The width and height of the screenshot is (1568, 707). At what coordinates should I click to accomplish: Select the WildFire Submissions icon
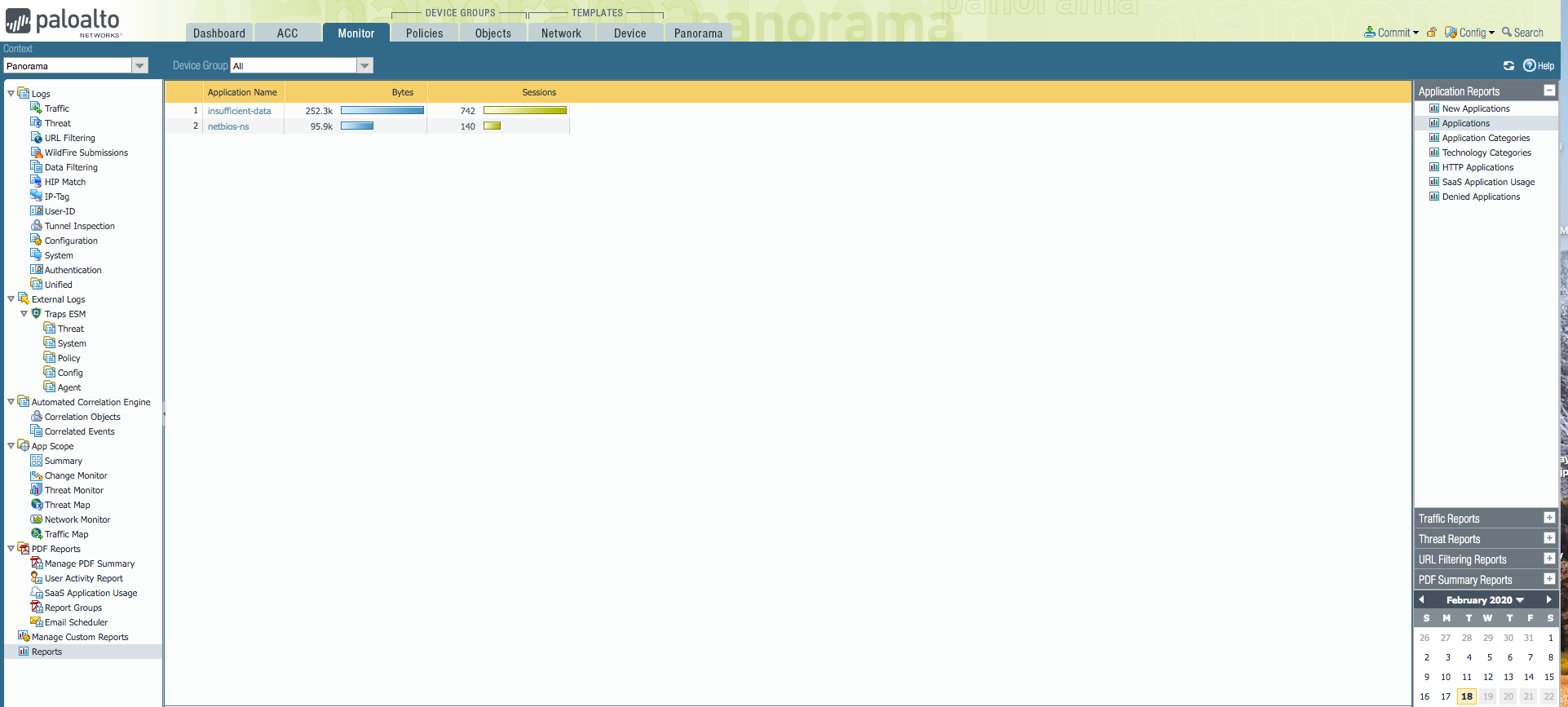pos(36,152)
